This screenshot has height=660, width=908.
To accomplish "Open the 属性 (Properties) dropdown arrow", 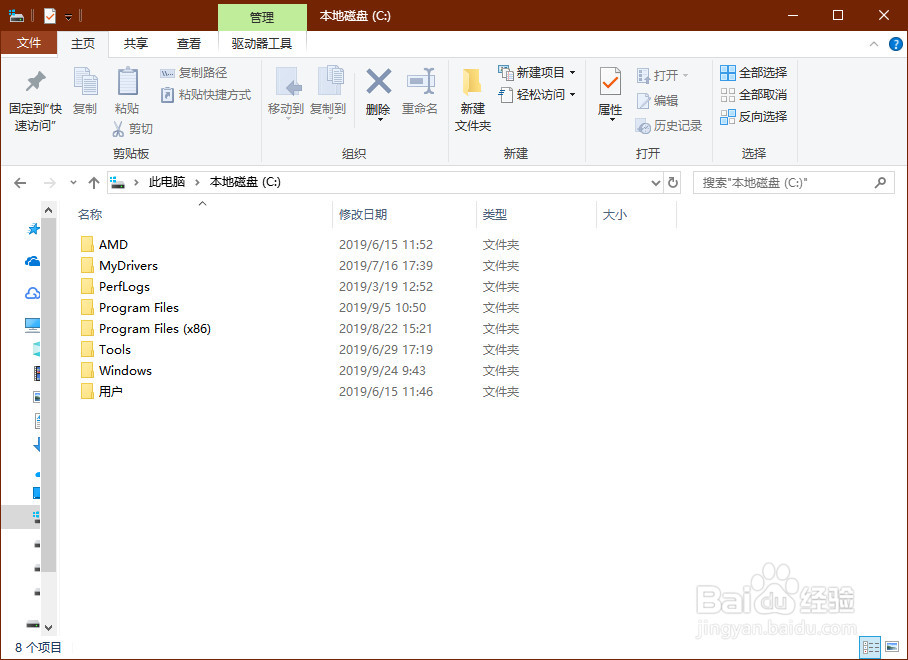I will [609, 120].
